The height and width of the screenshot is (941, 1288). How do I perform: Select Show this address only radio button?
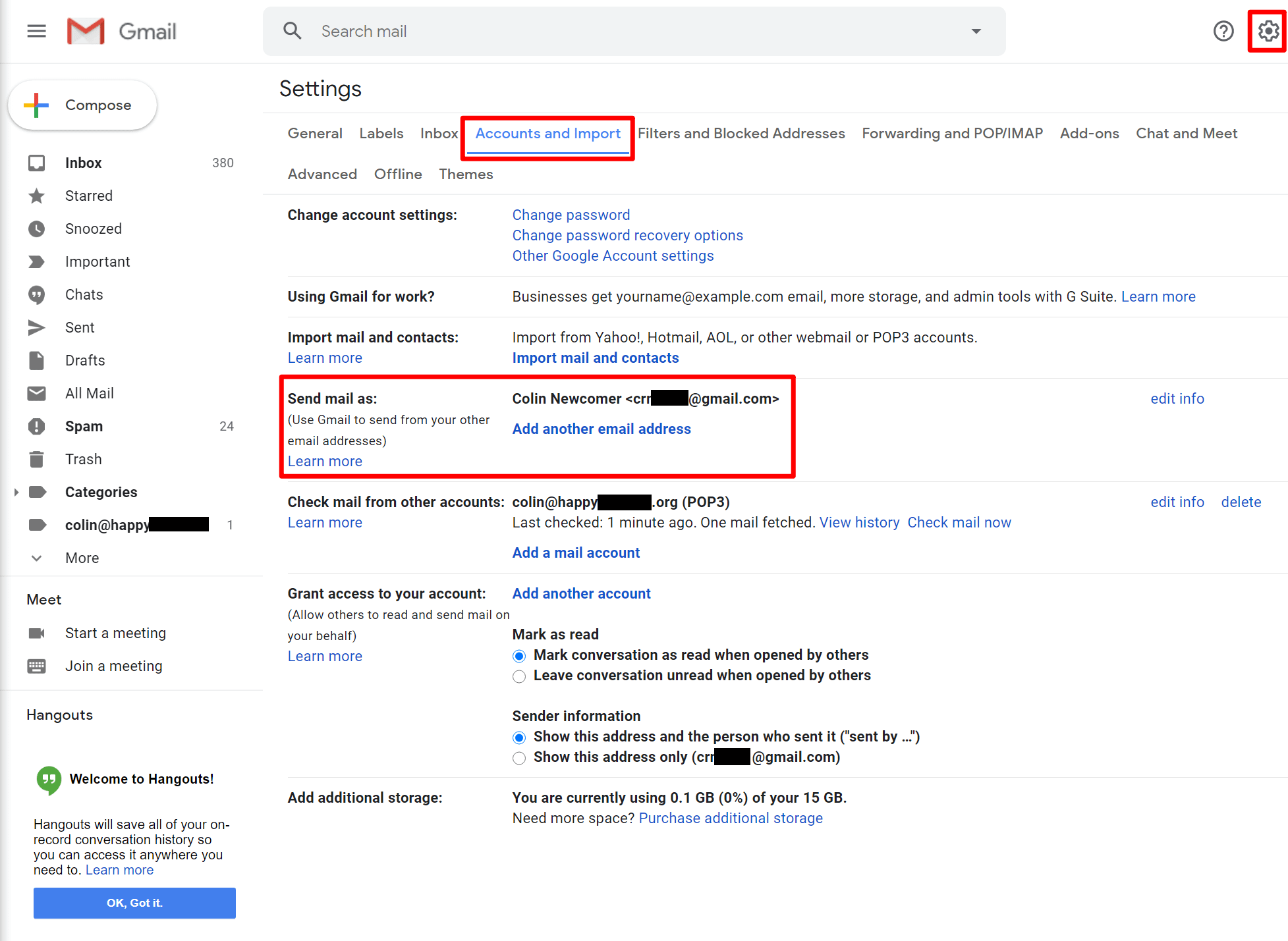point(518,757)
